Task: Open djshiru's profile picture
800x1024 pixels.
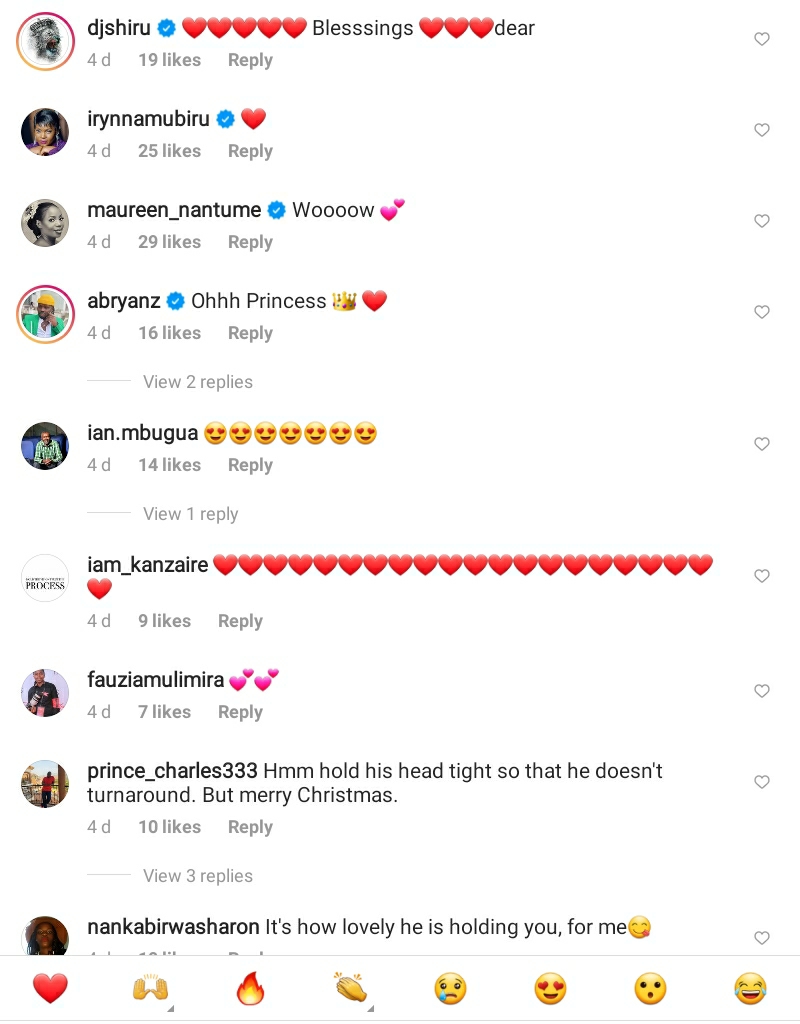Action: (45, 43)
